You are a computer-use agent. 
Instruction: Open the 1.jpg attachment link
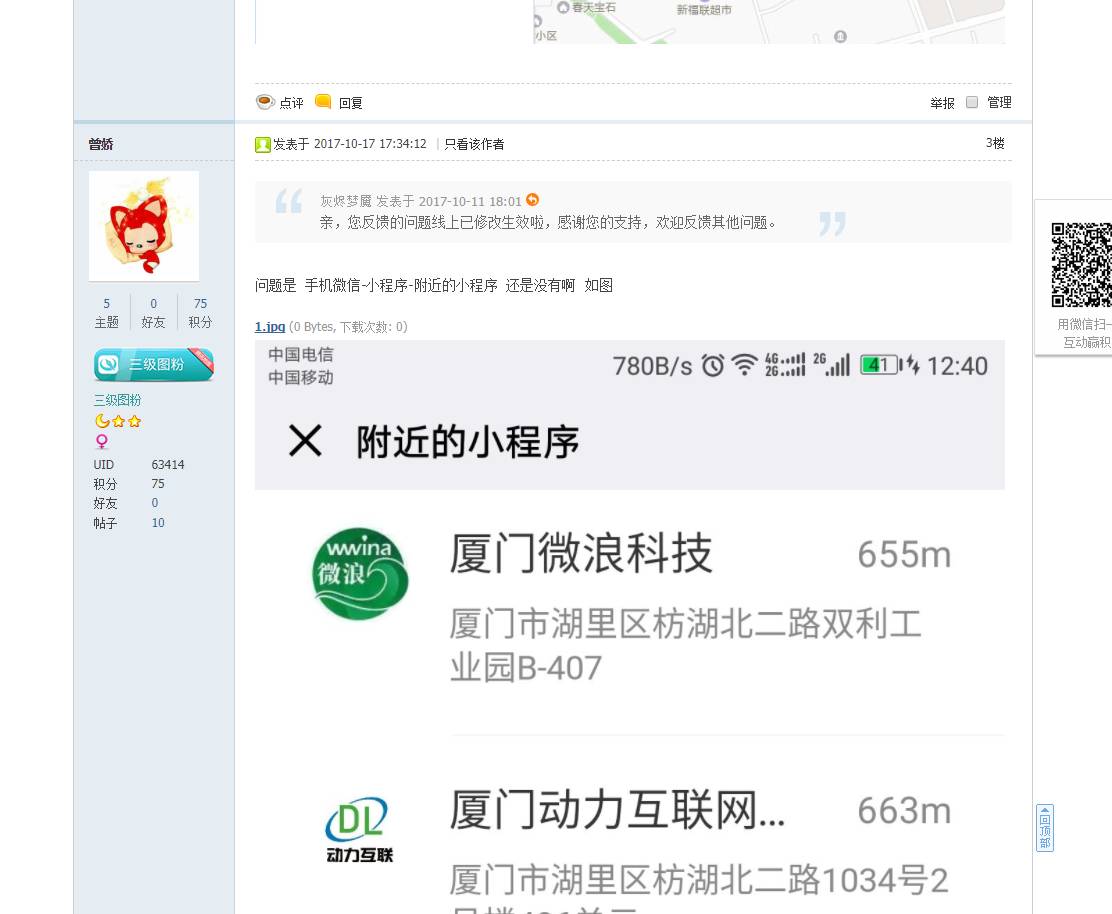click(269, 327)
